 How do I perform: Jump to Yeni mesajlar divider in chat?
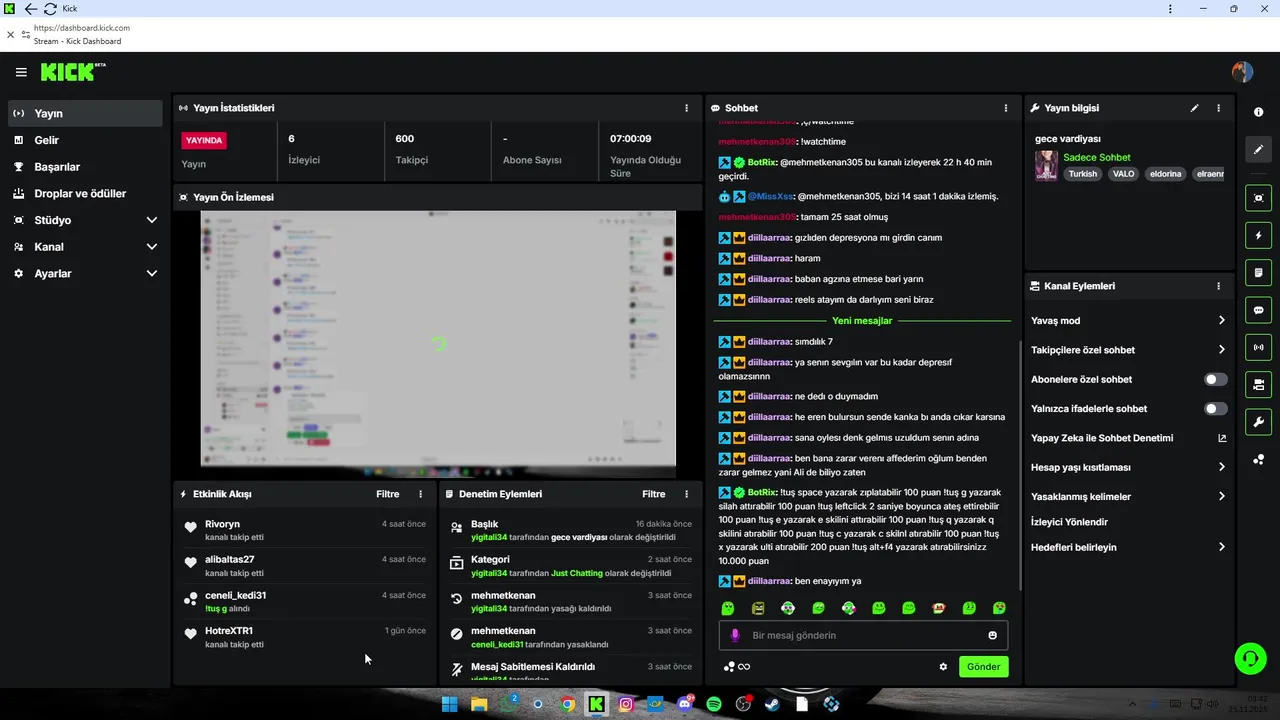click(x=862, y=321)
